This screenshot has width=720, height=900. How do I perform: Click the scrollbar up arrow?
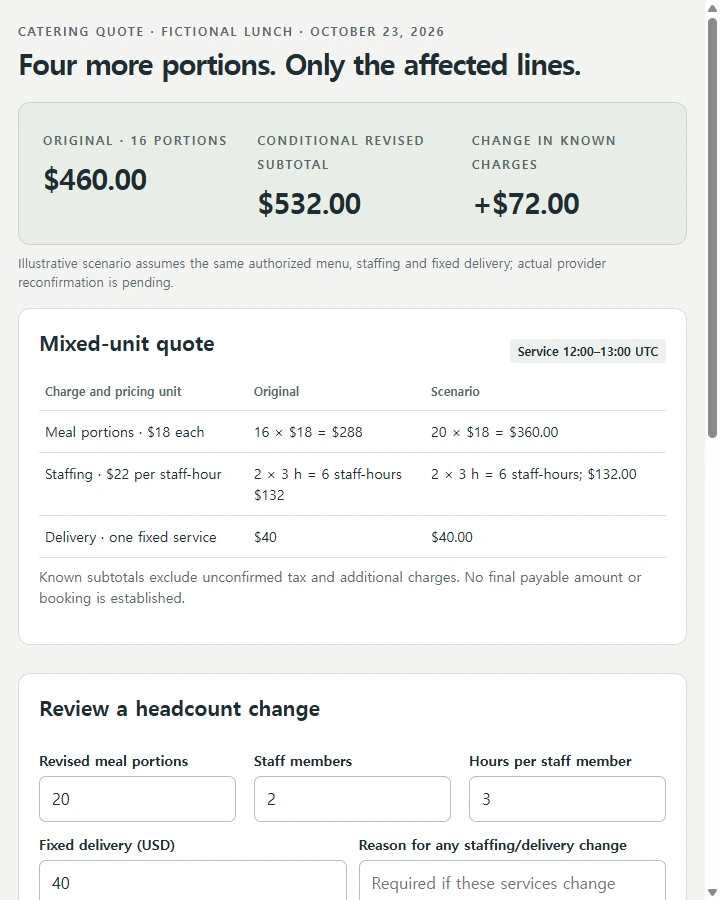713,8
